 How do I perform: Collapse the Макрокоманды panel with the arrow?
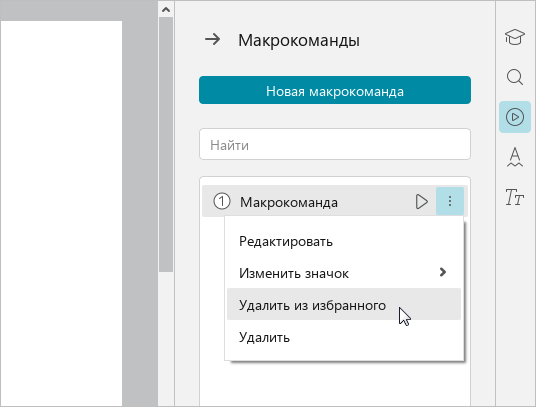tap(212, 40)
